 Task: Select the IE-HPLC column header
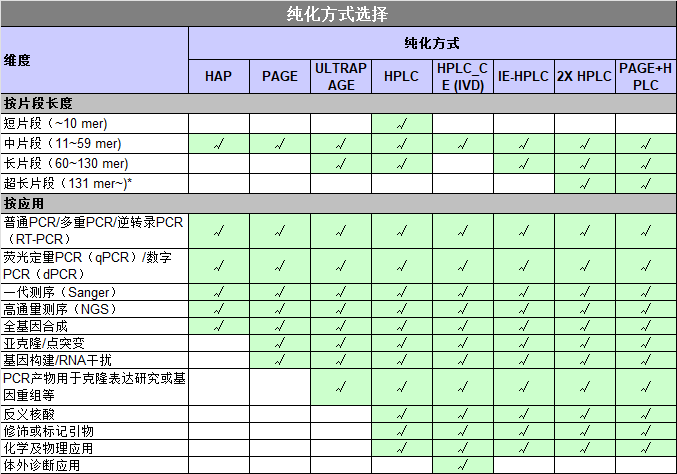tap(523, 76)
